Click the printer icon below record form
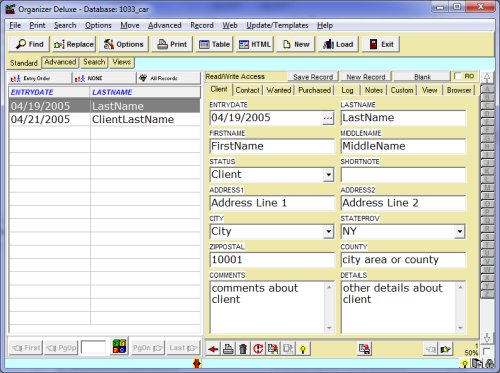Image resolution: width=500 pixels, height=373 pixels. pos(228,349)
